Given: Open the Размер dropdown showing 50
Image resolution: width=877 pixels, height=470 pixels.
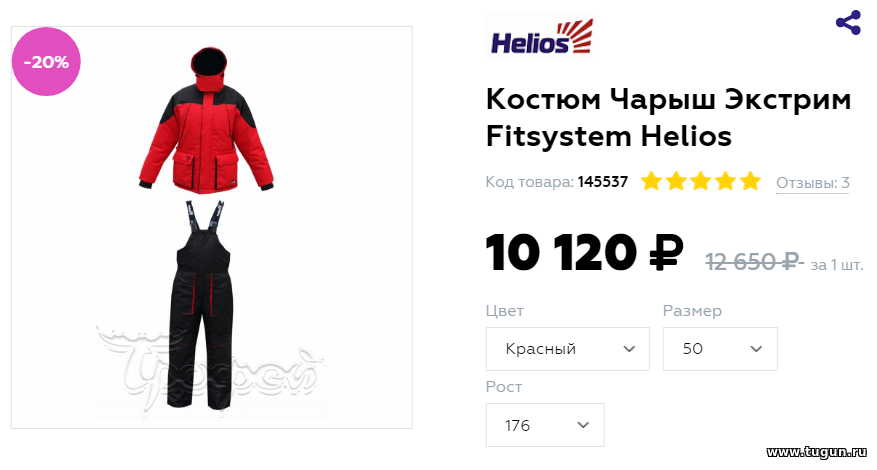Looking at the screenshot, I should point(720,349).
